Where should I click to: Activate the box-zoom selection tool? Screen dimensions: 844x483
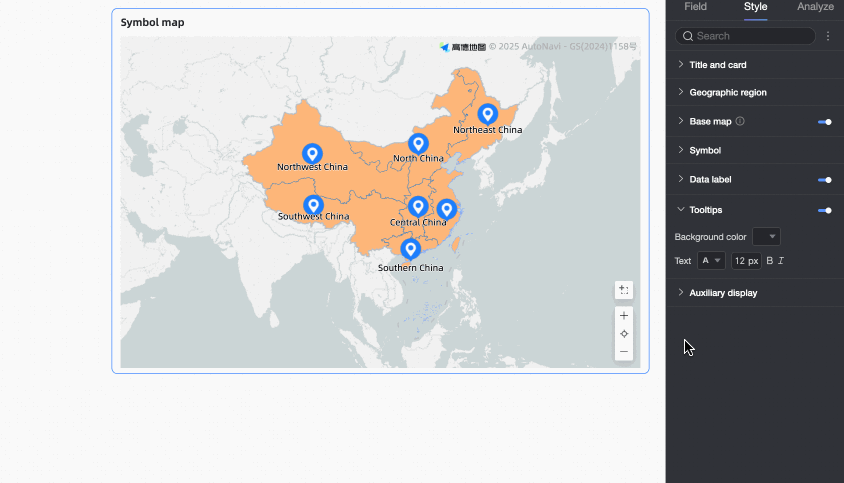(x=624, y=290)
